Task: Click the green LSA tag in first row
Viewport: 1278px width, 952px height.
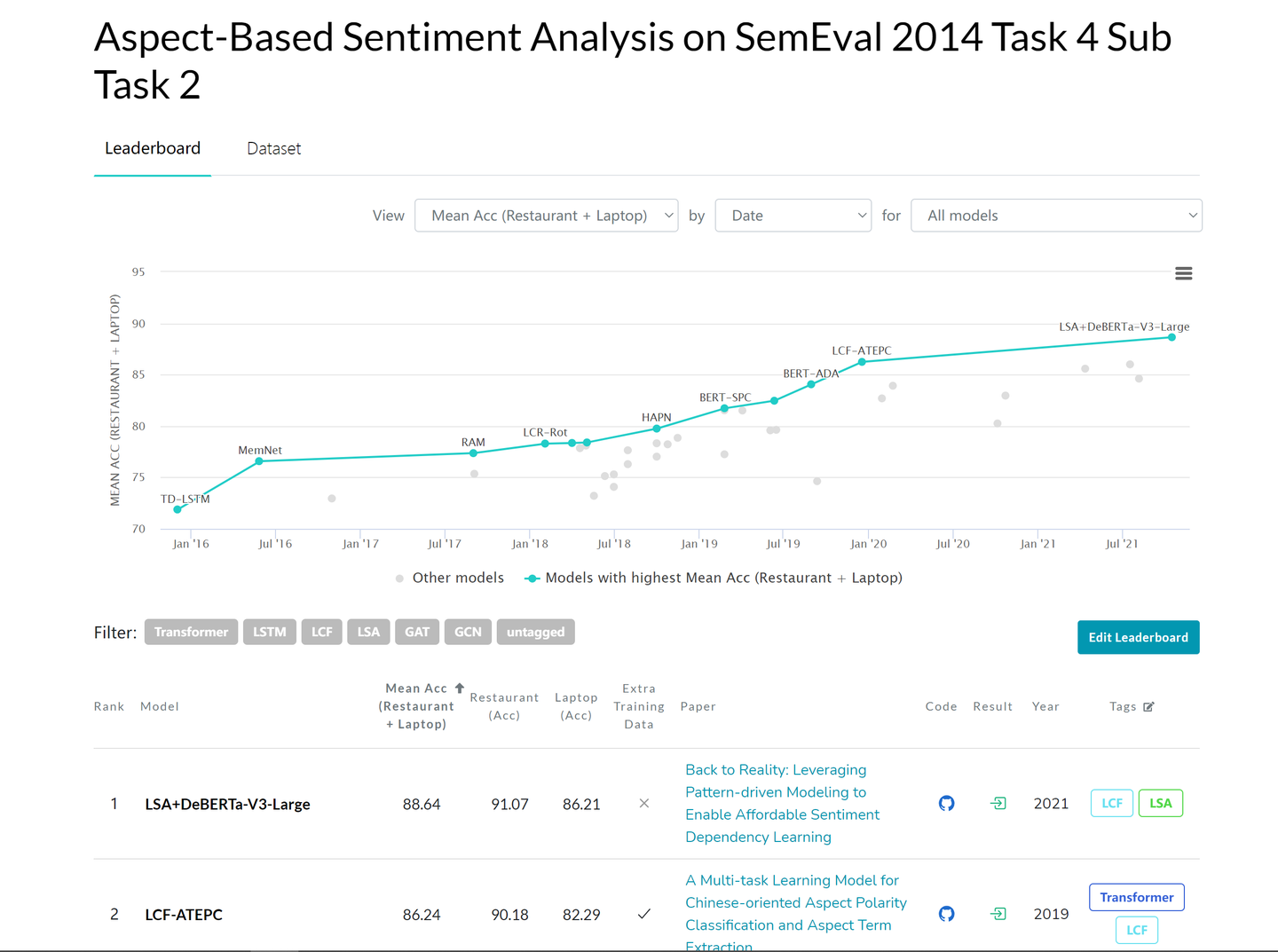Action: (1160, 804)
